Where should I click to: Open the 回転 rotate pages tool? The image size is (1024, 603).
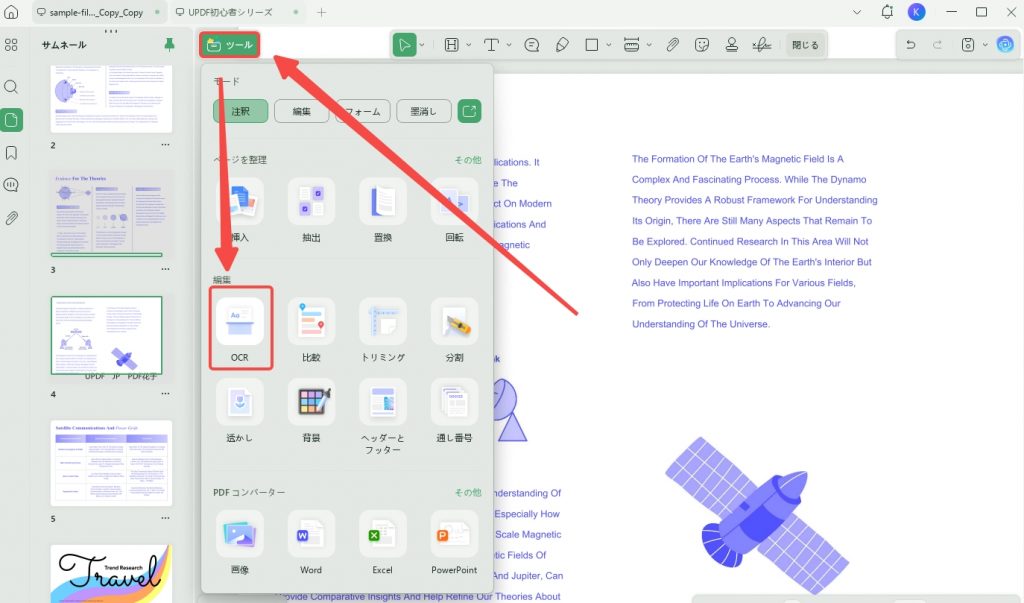455,210
